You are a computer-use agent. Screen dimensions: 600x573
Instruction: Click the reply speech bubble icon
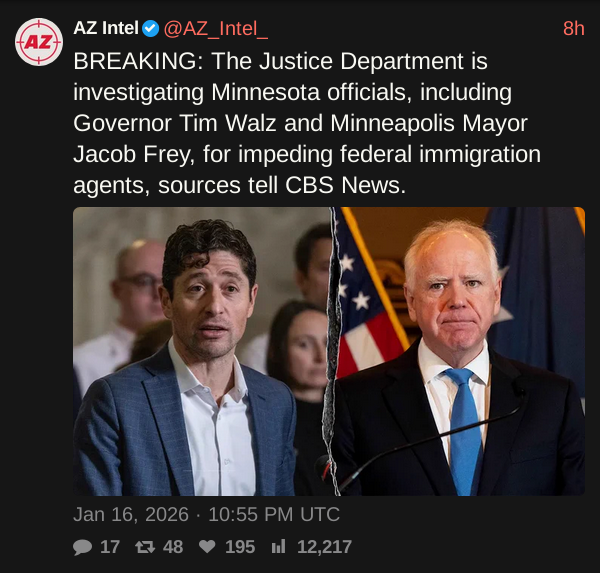click(x=82, y=547)
